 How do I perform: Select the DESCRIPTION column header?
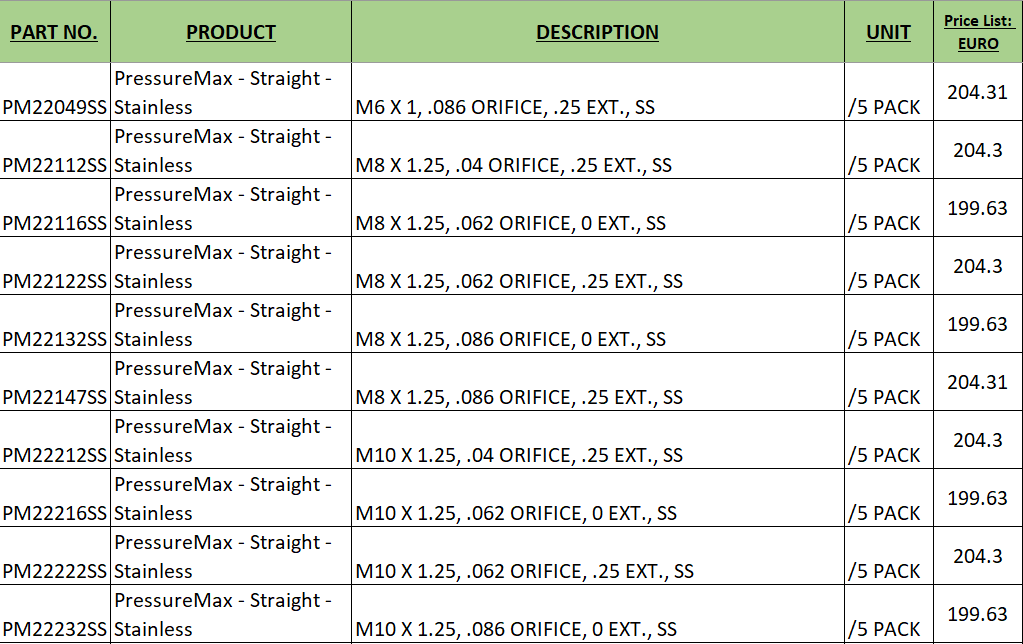pos(598,32)
